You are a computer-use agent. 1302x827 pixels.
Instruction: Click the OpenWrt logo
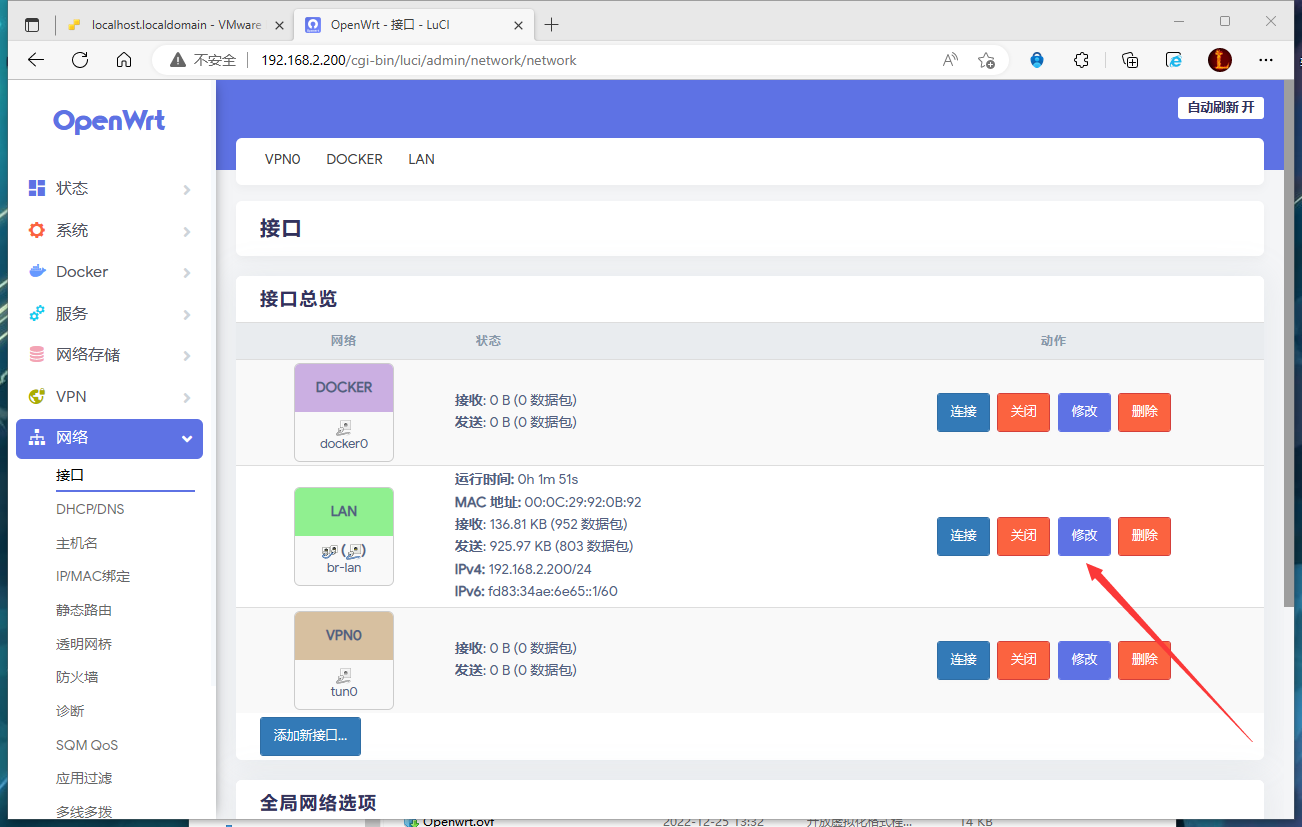coord(109,121)
